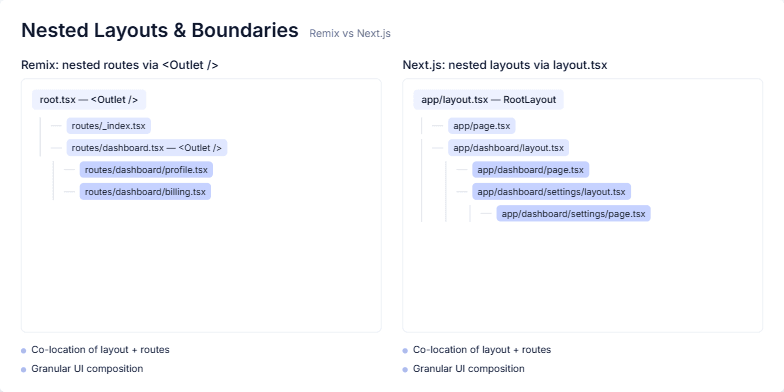The image size is (784, 392).
Task: Select app/layout.tsx — RootLayout node
Action: [x=488, y=100]
